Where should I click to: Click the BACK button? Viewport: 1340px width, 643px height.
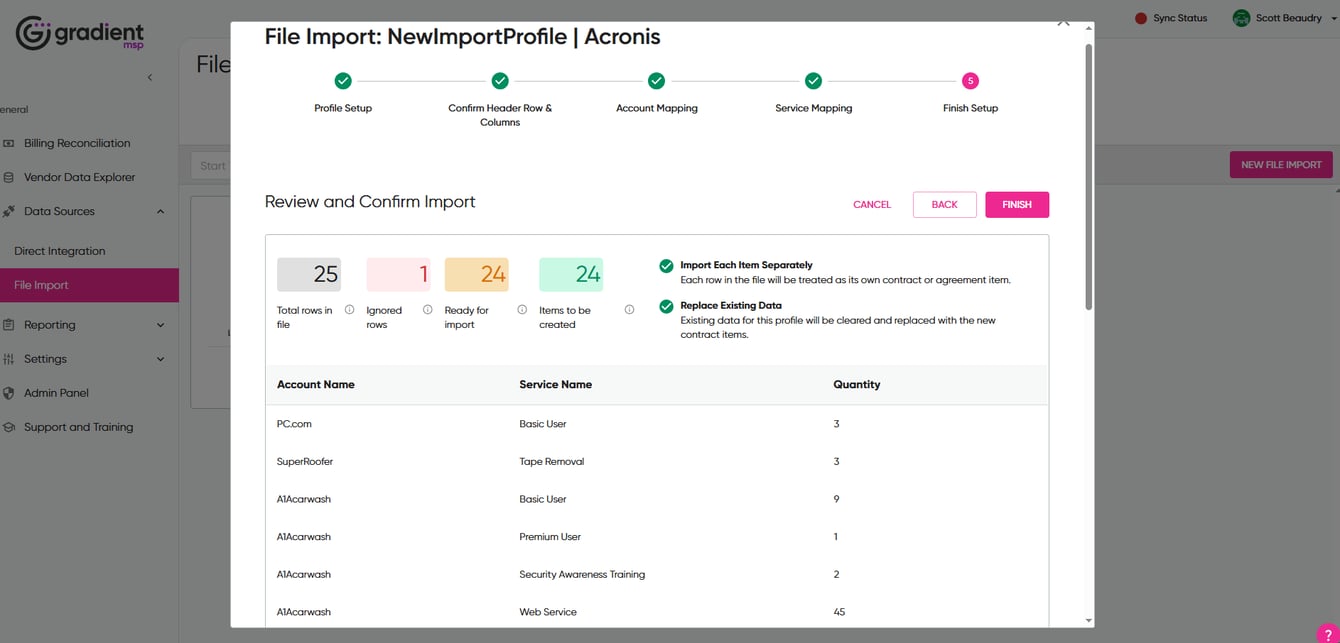[x=945, y=204]
